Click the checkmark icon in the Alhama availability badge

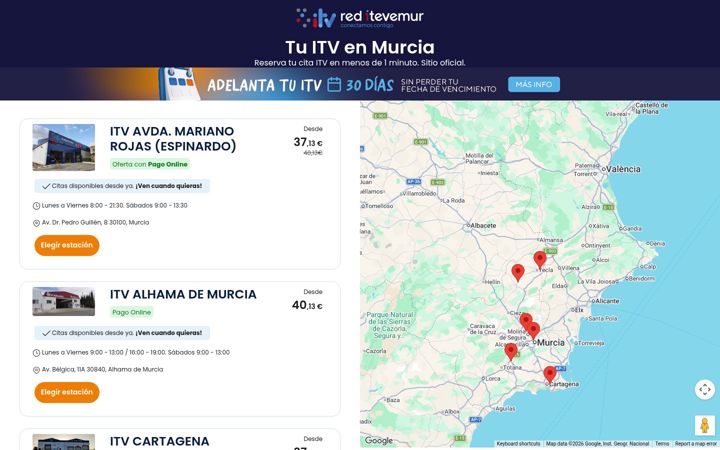pyautogui.click(x=46, y=333)
